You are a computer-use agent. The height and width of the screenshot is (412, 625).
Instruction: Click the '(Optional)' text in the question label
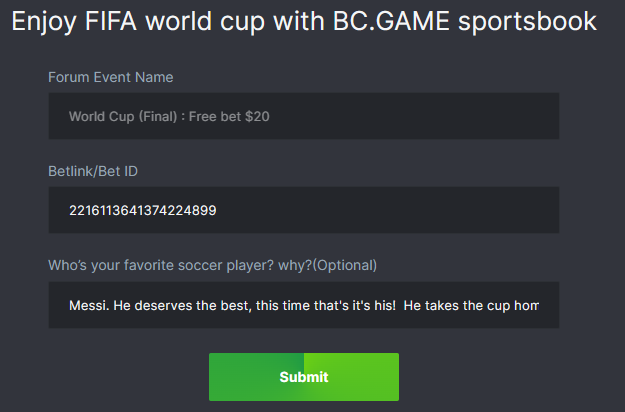click(x=344, y=265)
